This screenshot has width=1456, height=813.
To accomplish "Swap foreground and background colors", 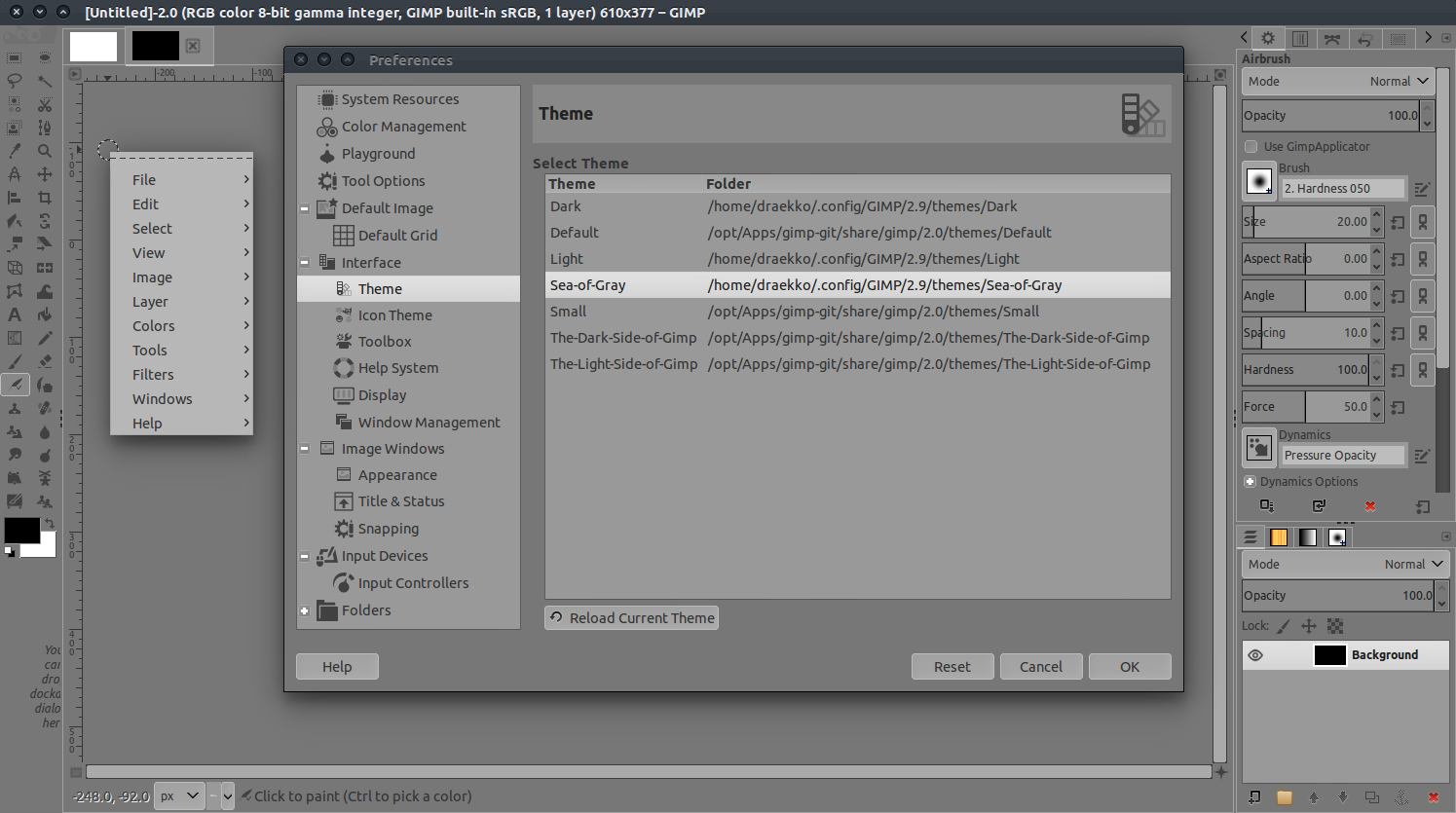I will tap(51, 523).
